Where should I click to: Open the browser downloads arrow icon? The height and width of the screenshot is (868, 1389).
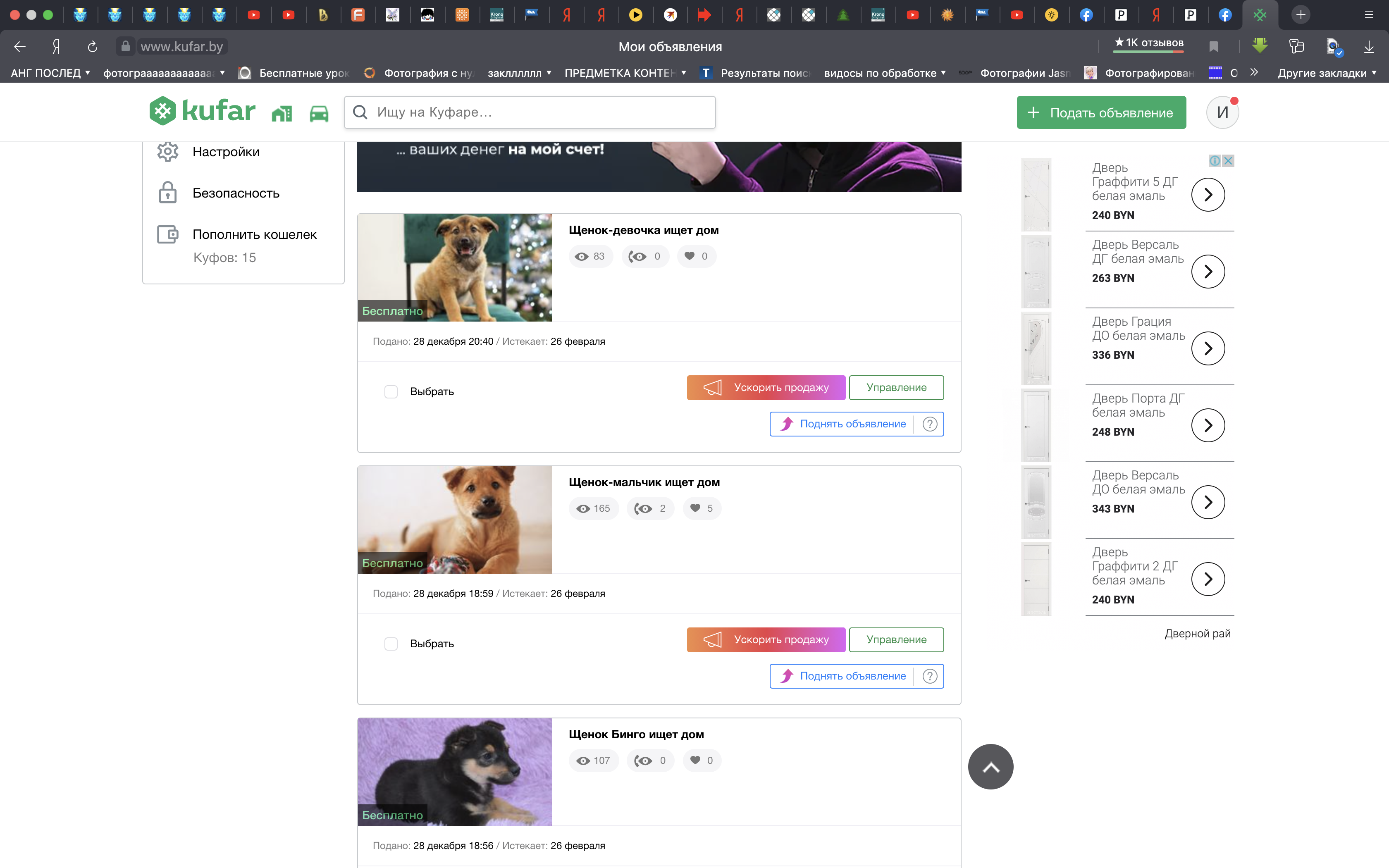point(1368,46)
